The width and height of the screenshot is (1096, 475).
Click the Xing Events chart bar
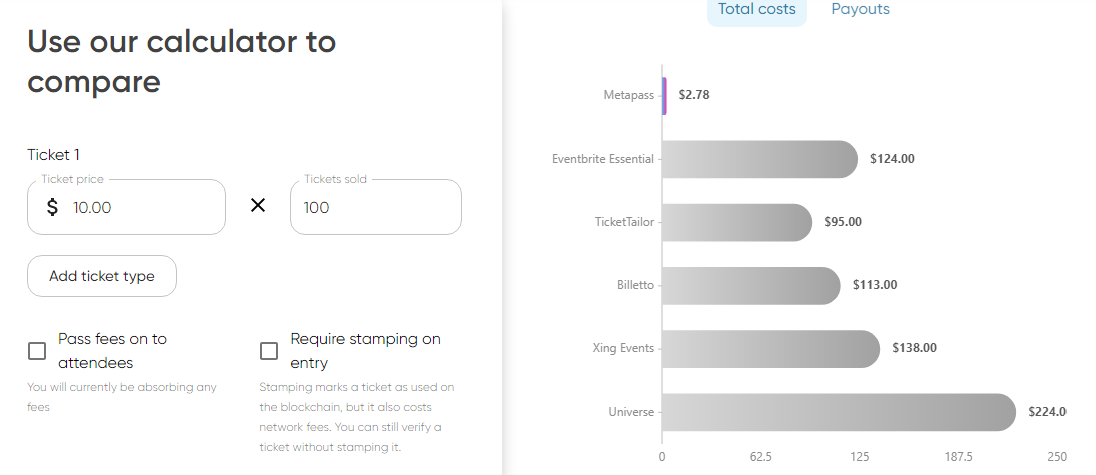point(770,348)
